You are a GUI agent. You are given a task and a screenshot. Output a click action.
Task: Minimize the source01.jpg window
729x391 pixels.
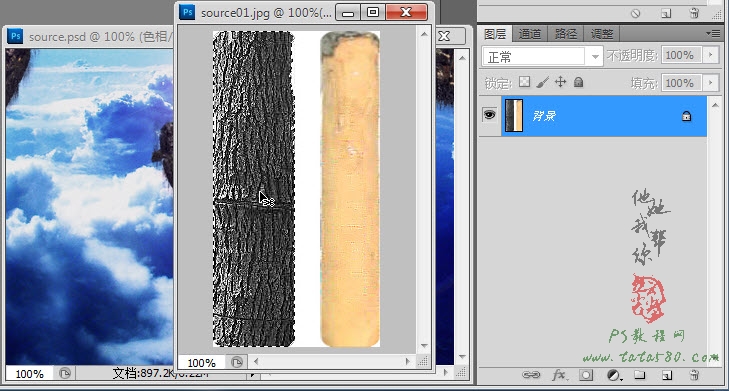tap(347, 13)
